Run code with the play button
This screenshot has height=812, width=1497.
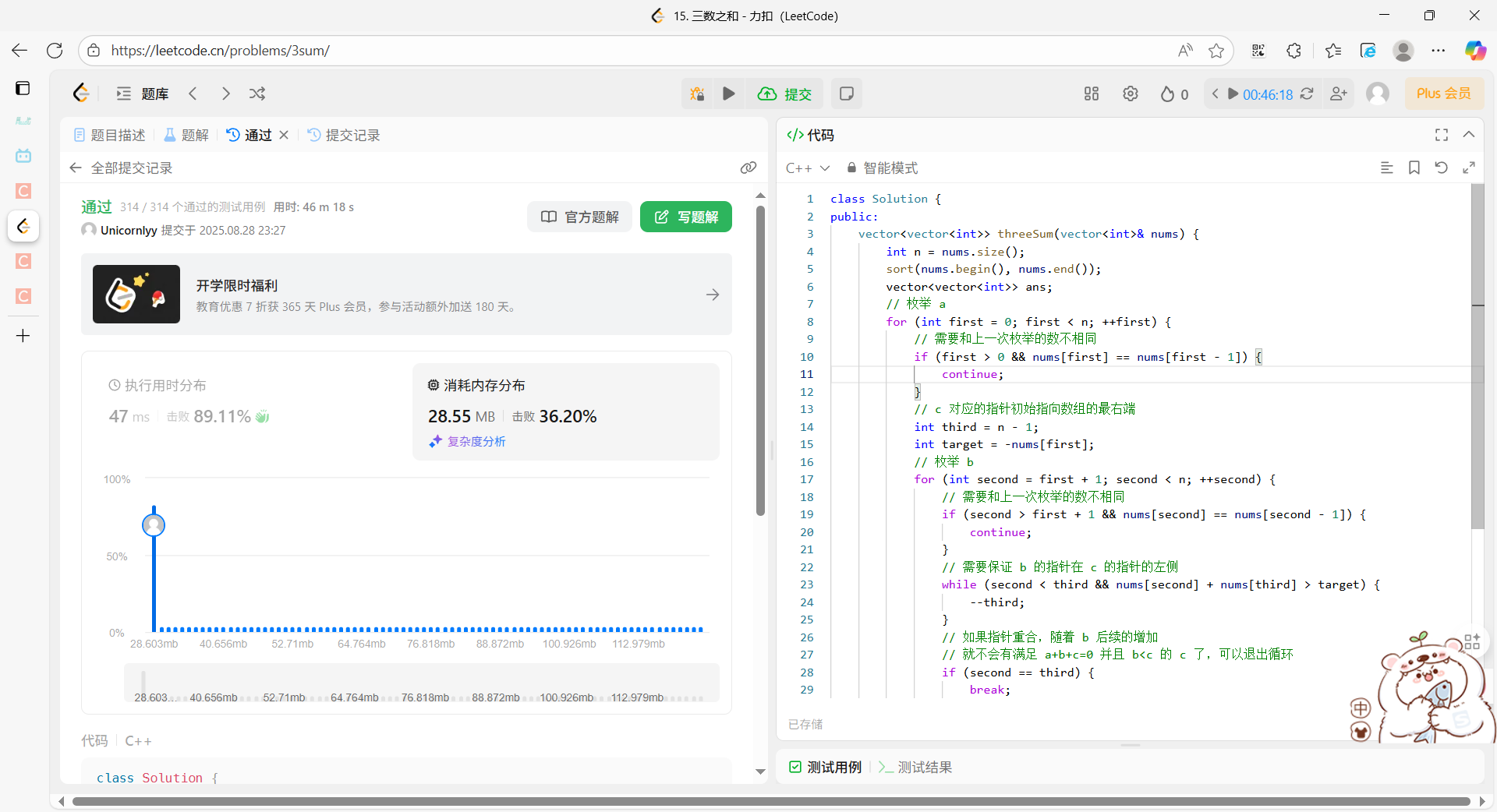click(x=729, y=94)
